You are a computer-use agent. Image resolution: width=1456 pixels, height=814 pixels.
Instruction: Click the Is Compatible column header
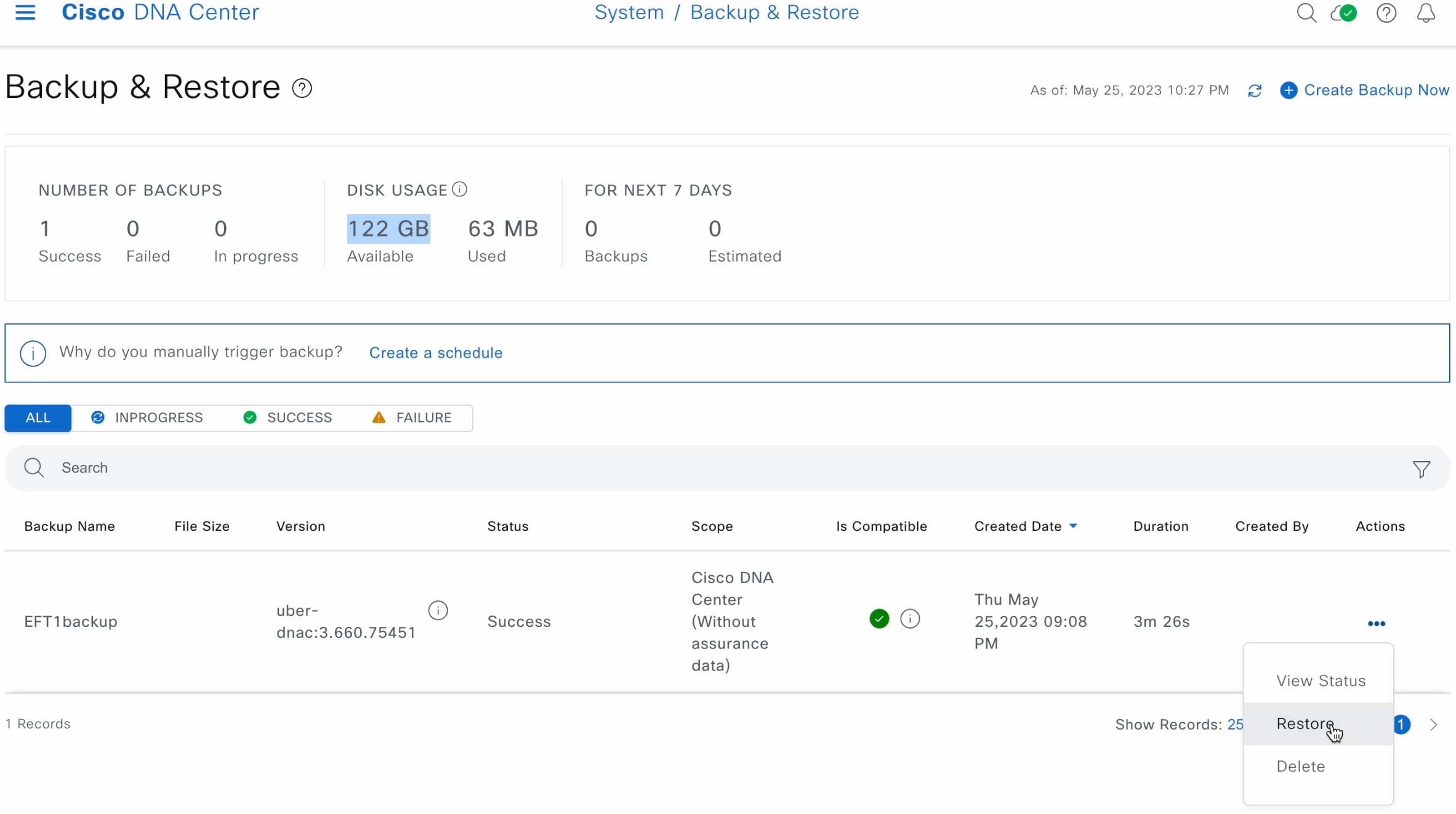click(882, 526)
